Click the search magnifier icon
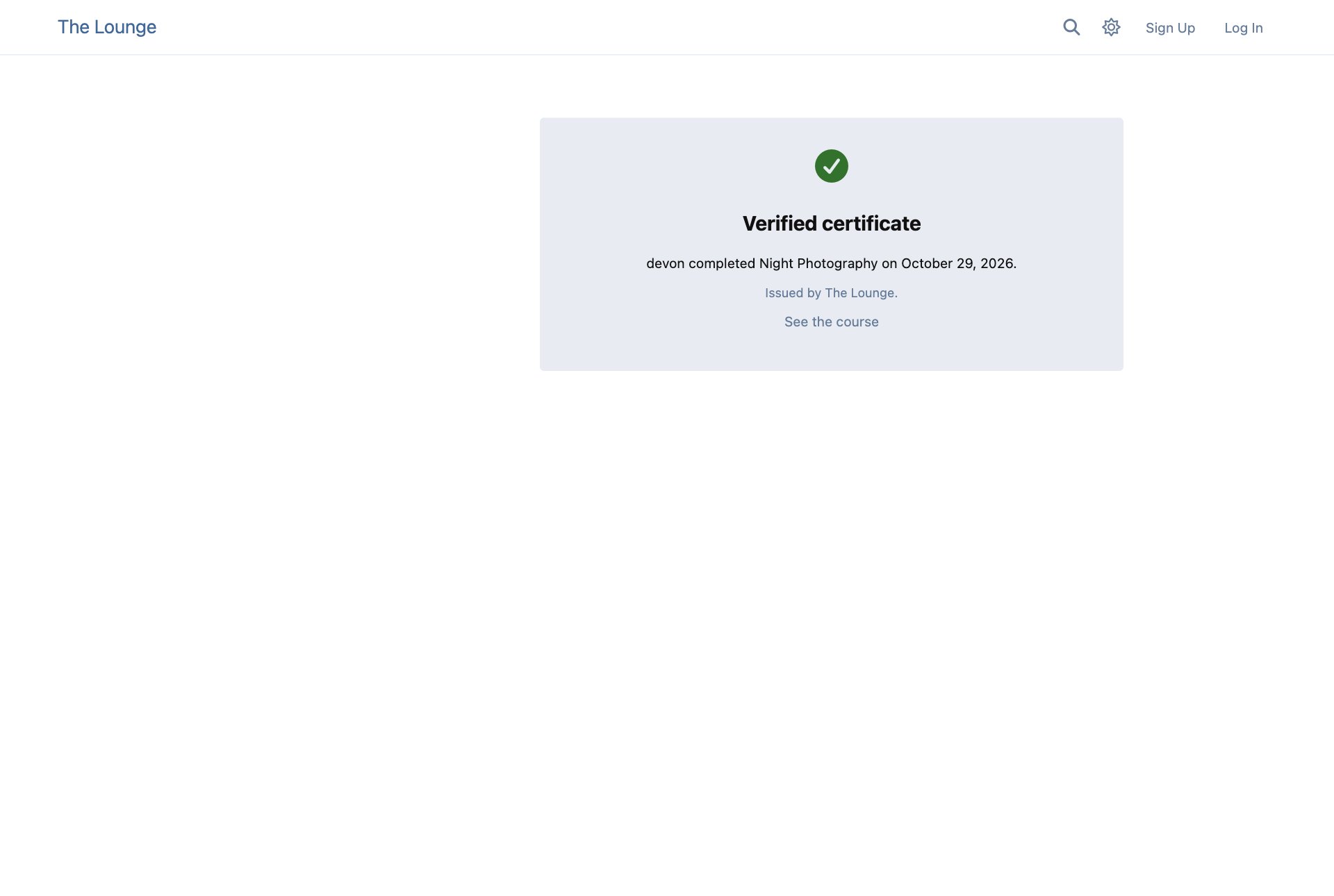Viewport: 1334px width, 896px height. coord(1071,27)
